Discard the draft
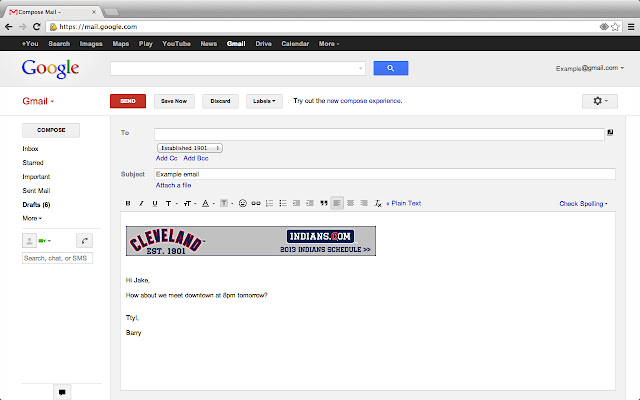This screenshot has width=640, height=400. tap(220, 101)
